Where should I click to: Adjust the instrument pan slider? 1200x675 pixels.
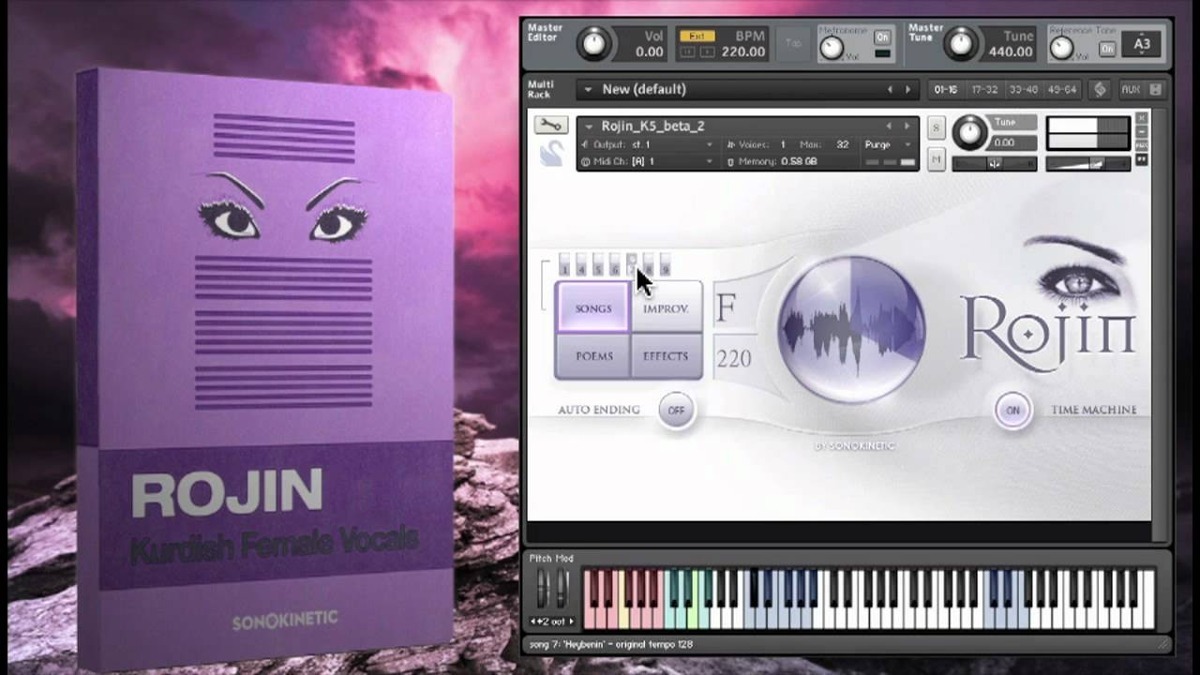(x=992, y=163)
